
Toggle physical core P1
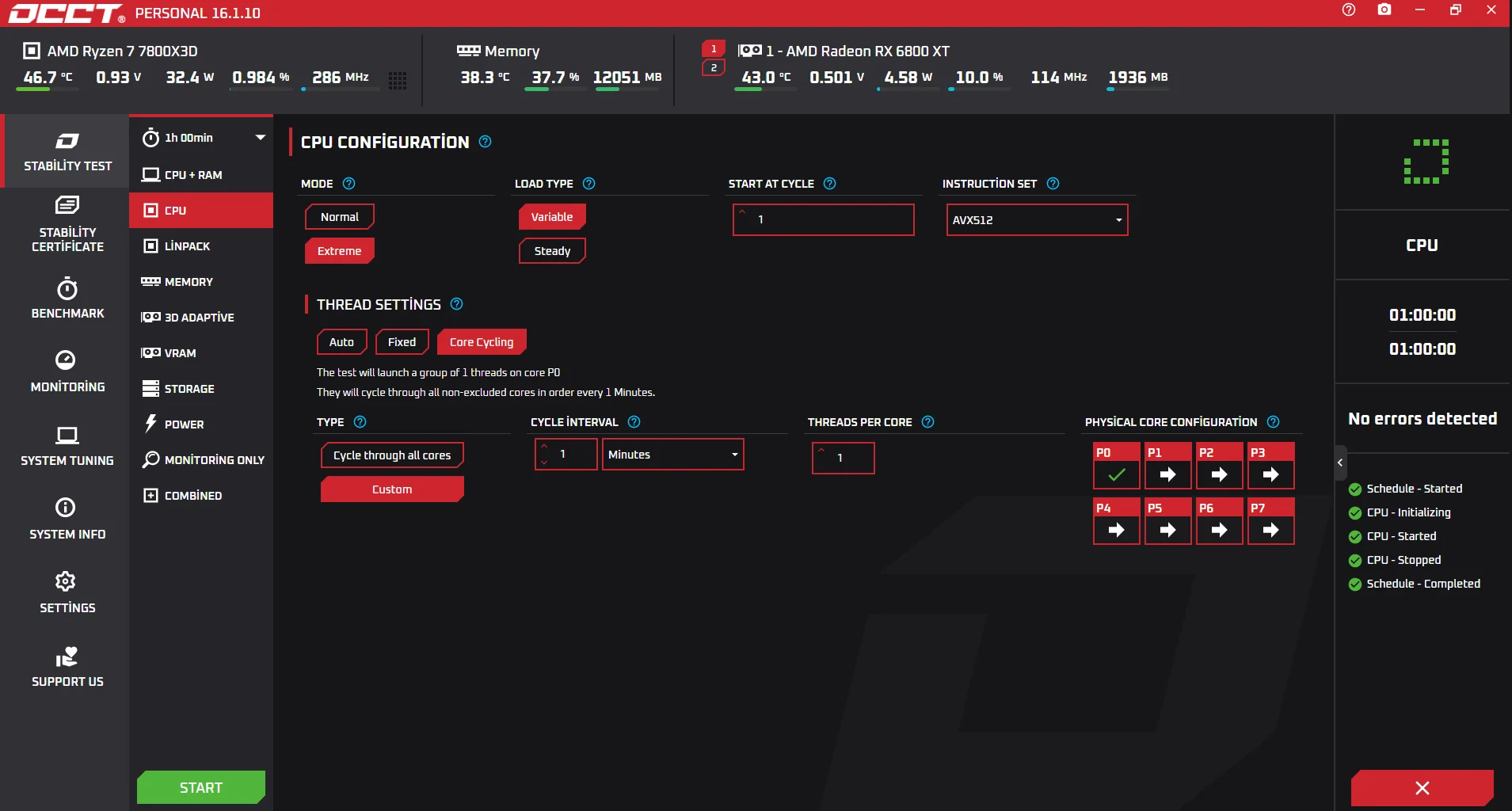coord(1168,466)
